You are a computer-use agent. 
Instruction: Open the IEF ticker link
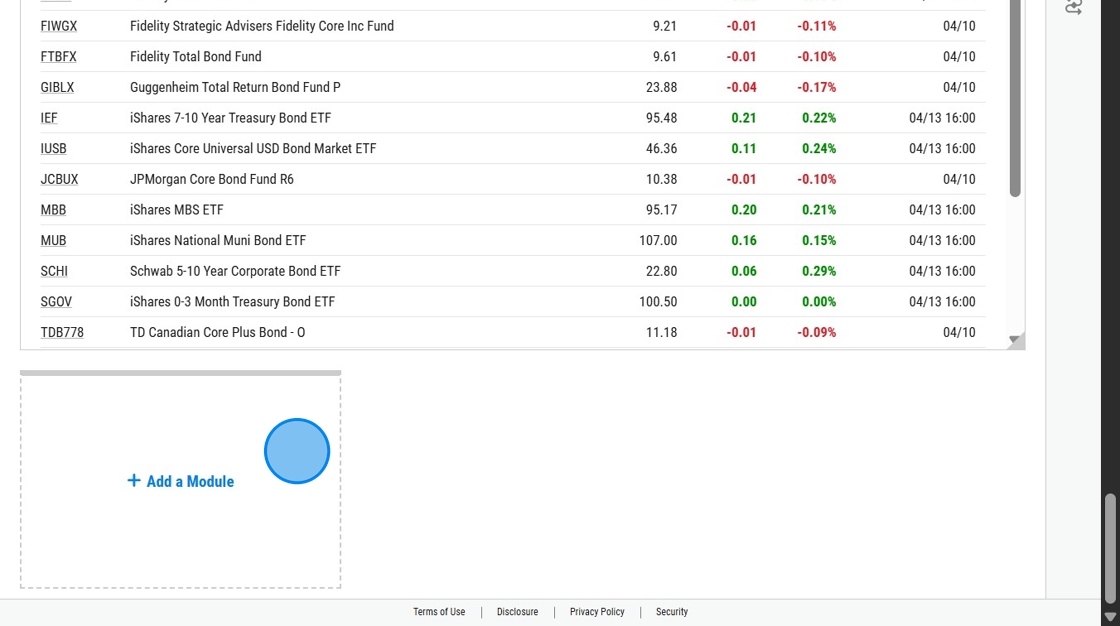click(49, 118)
